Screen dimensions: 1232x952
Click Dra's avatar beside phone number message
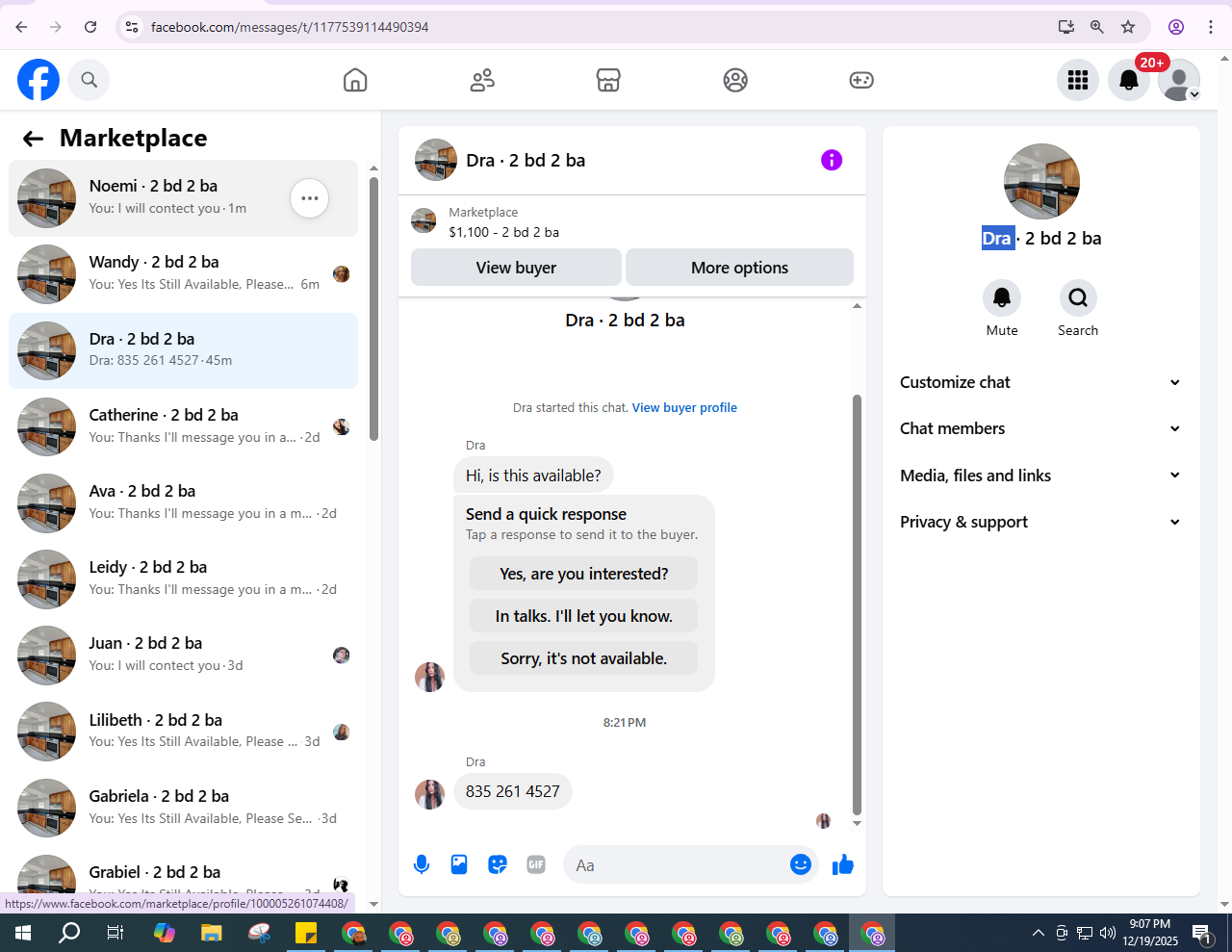pyautogui.click(x=429, y=794)
